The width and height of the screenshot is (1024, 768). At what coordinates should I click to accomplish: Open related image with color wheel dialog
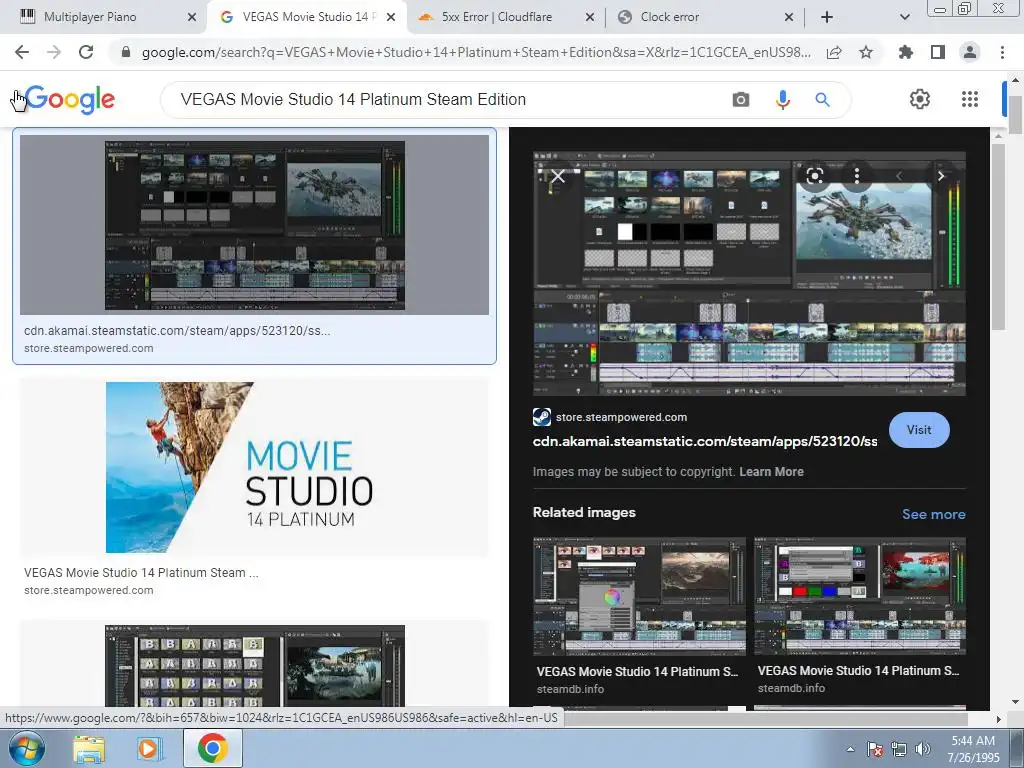click(639, 596)
